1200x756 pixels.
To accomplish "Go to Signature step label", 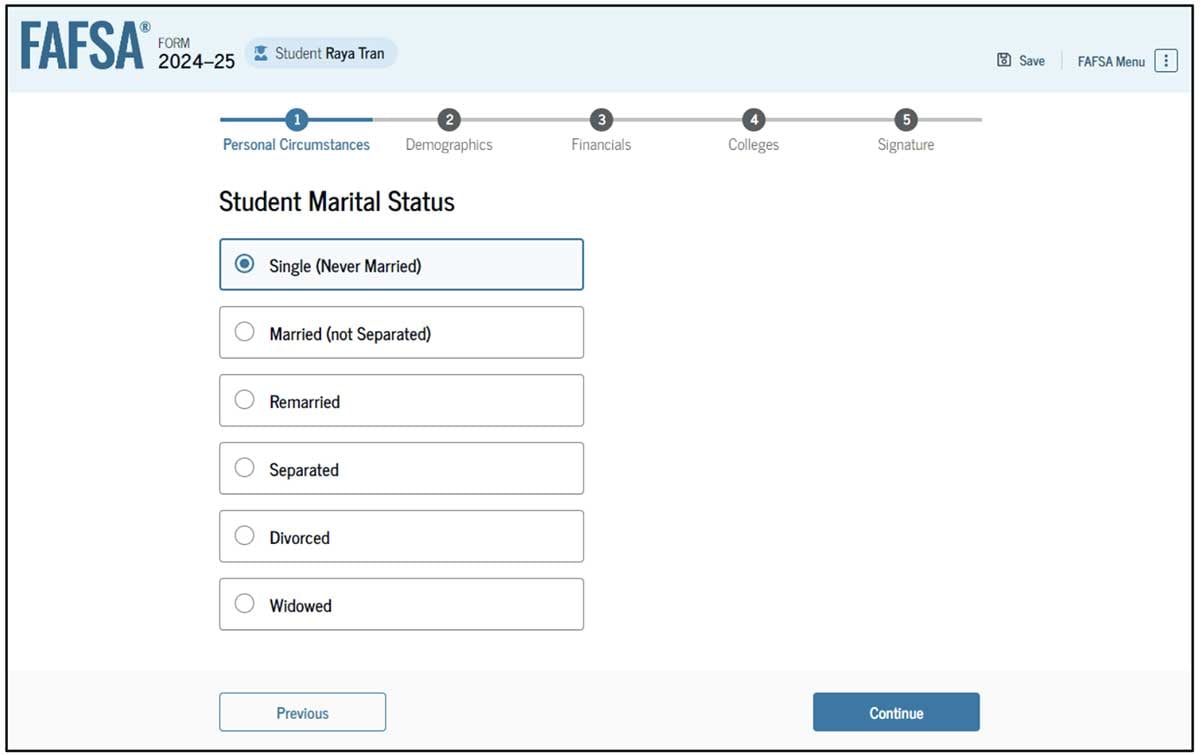I will coord(906,145).
